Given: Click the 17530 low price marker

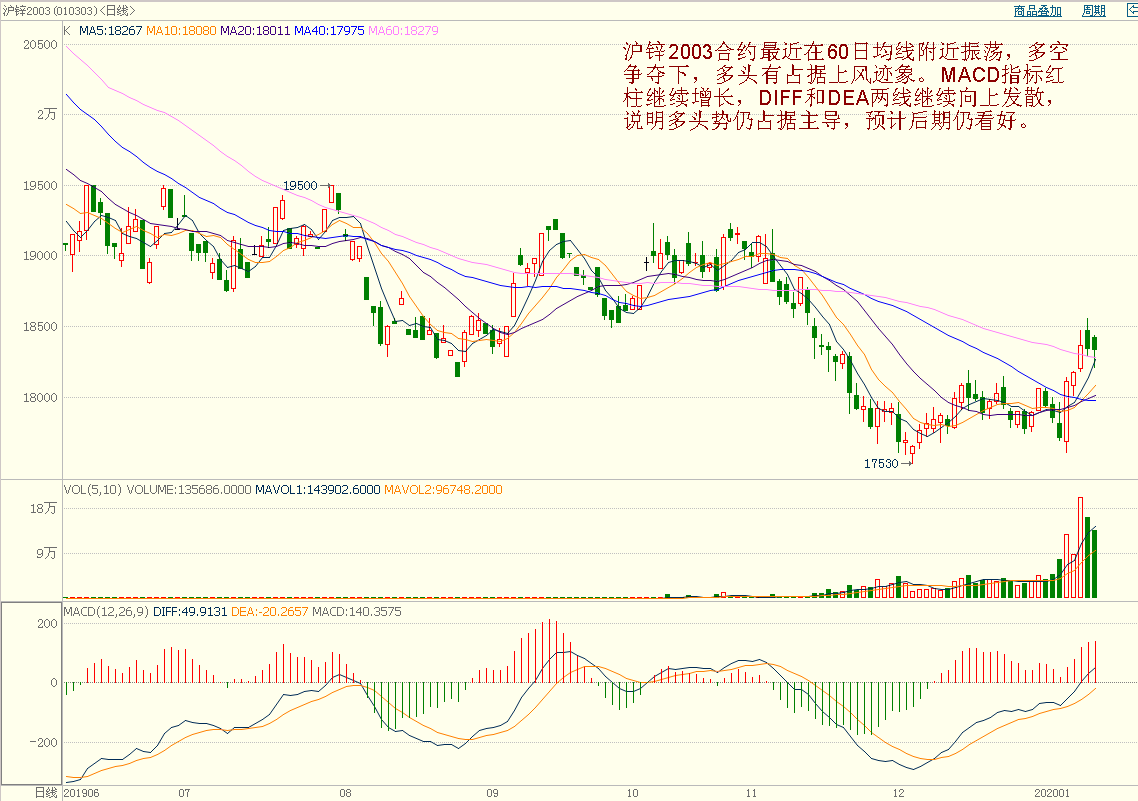Looking at the screenshot, I should [x=881, y=464].
